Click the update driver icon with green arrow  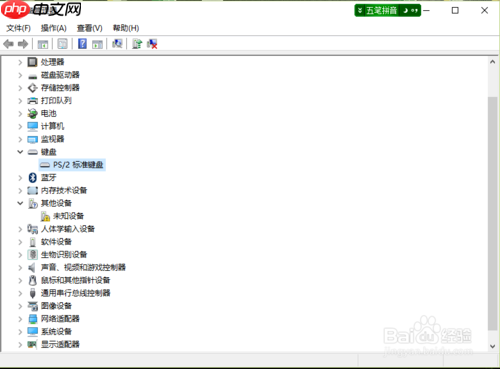coord(137,44)
